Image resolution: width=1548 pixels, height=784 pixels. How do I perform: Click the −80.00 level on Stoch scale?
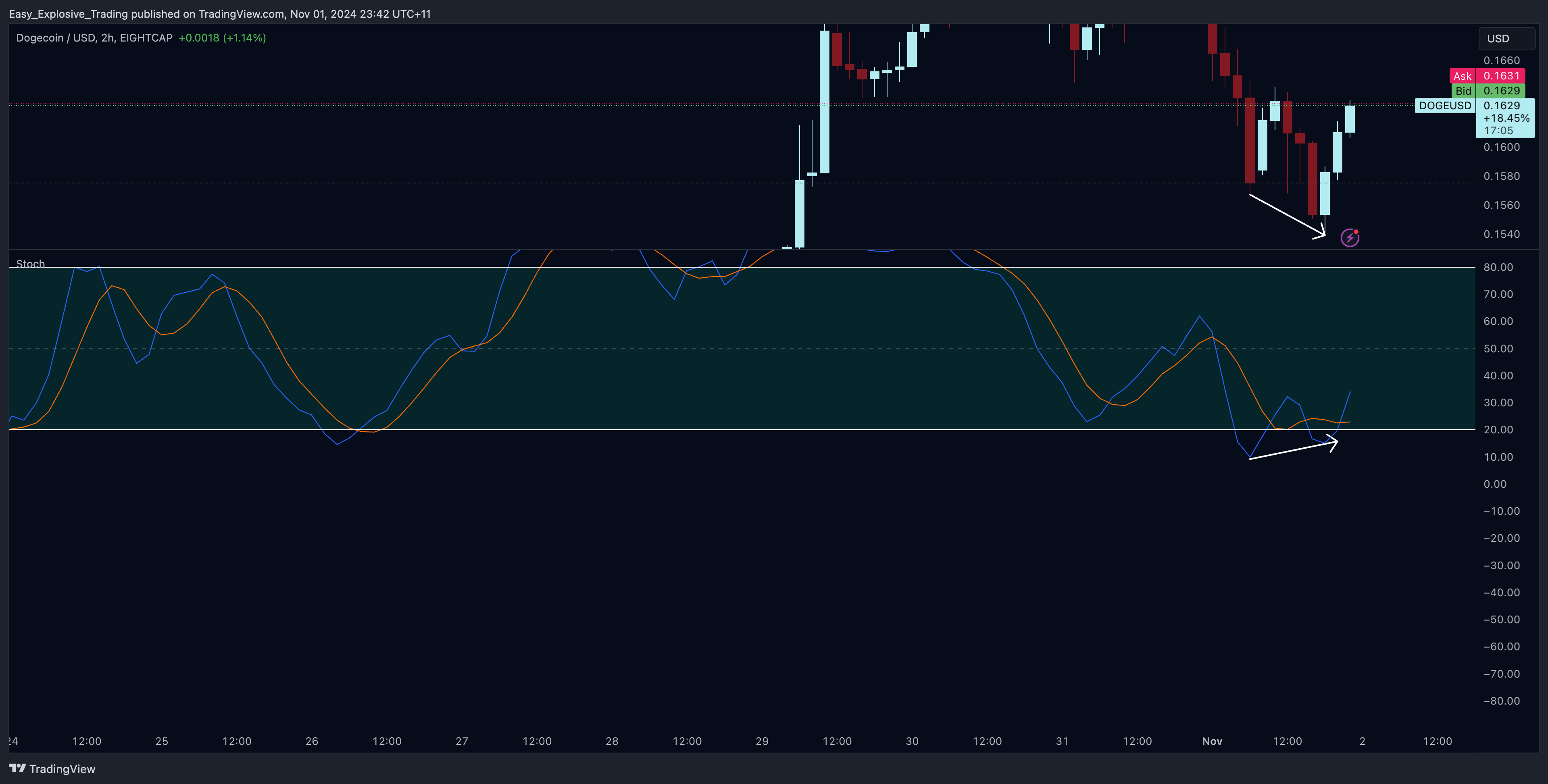pyautogui.click(x=1501, y=701)
